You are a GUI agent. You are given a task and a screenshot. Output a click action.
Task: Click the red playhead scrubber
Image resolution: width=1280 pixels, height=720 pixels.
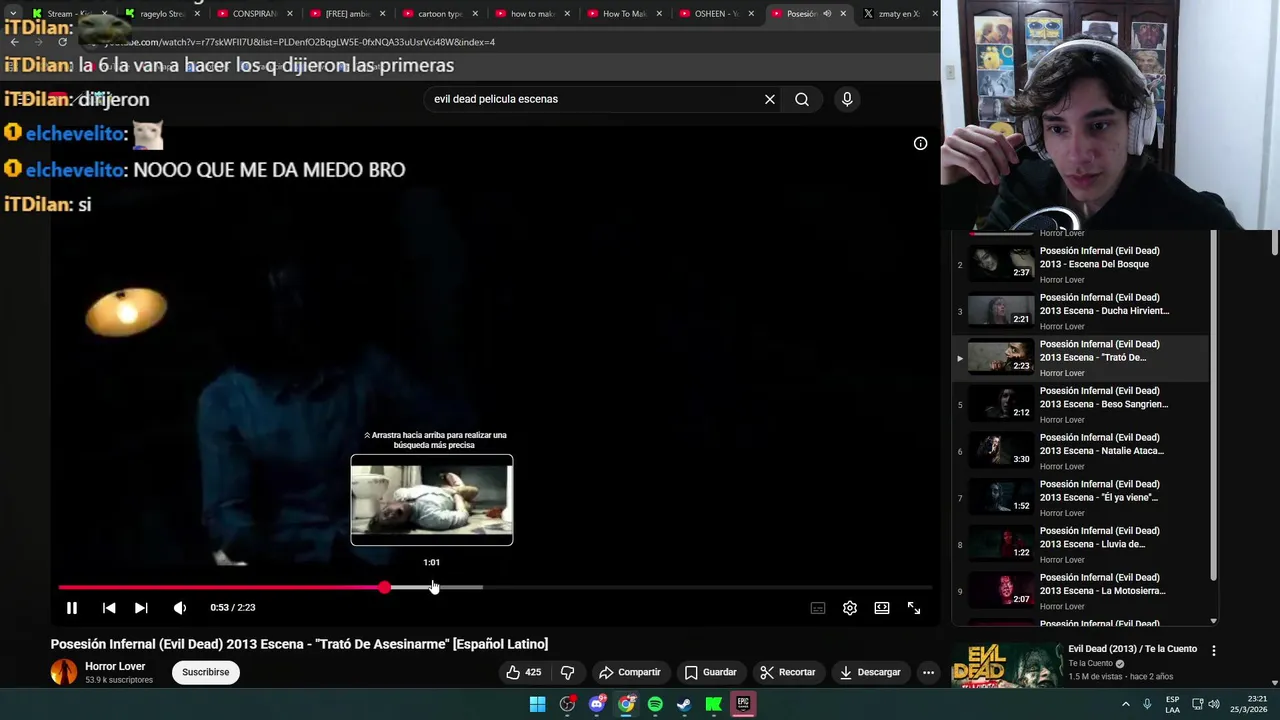(x=385, y=587)
